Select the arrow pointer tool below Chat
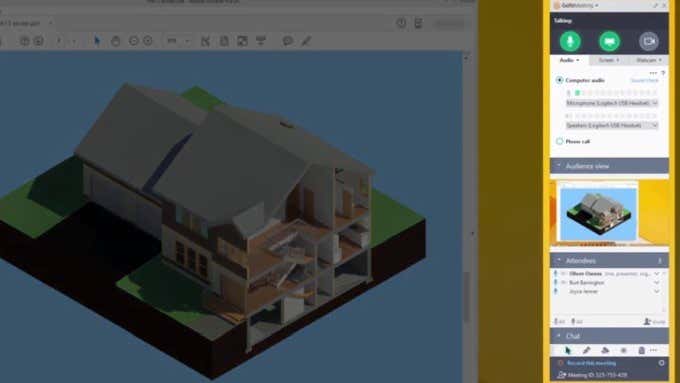This screenshot has width=680, height=383. (x=568, y=350)
